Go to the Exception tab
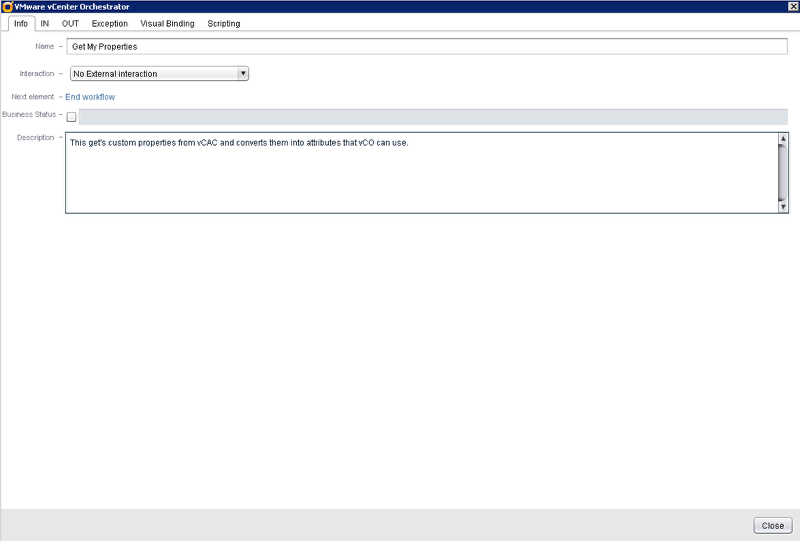 [x=110, y=23]
